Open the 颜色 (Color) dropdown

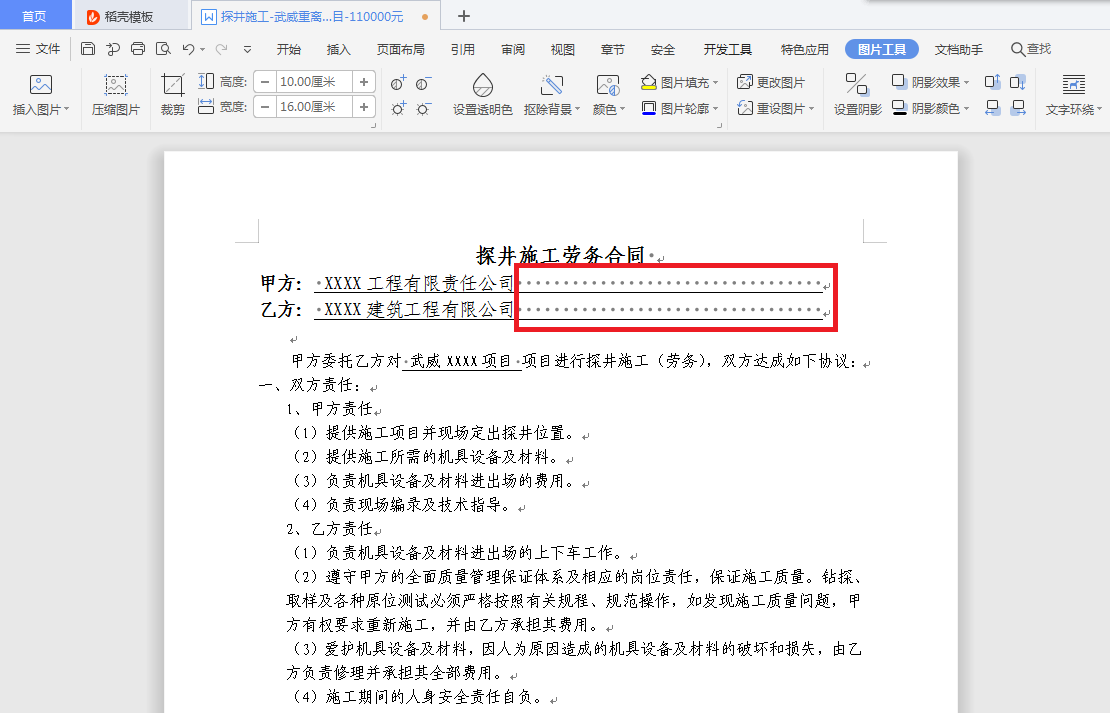pyautogui.click(x=609, y=109)
